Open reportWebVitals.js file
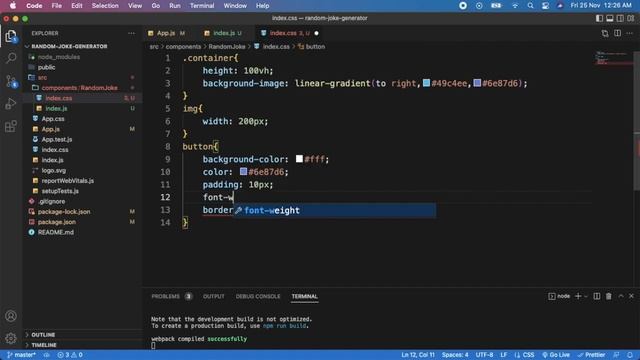 tap(67, 181)
